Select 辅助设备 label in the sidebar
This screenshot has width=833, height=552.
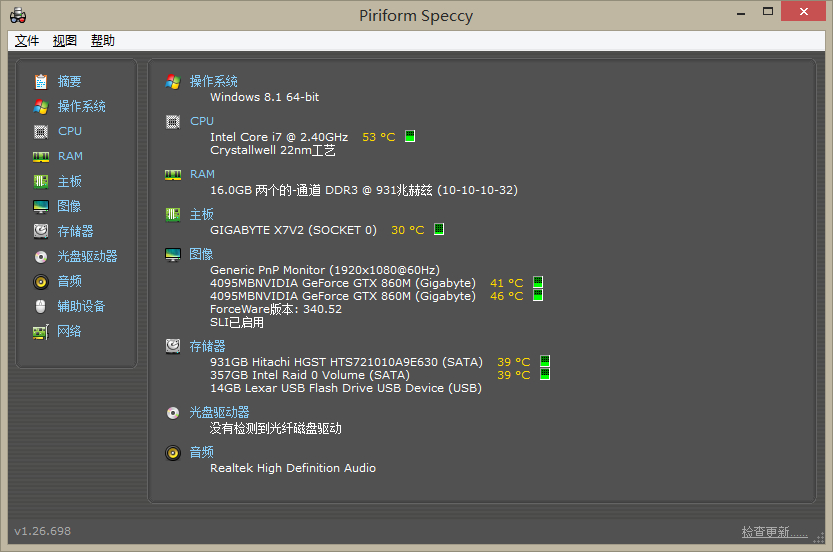tap(81, 307)
